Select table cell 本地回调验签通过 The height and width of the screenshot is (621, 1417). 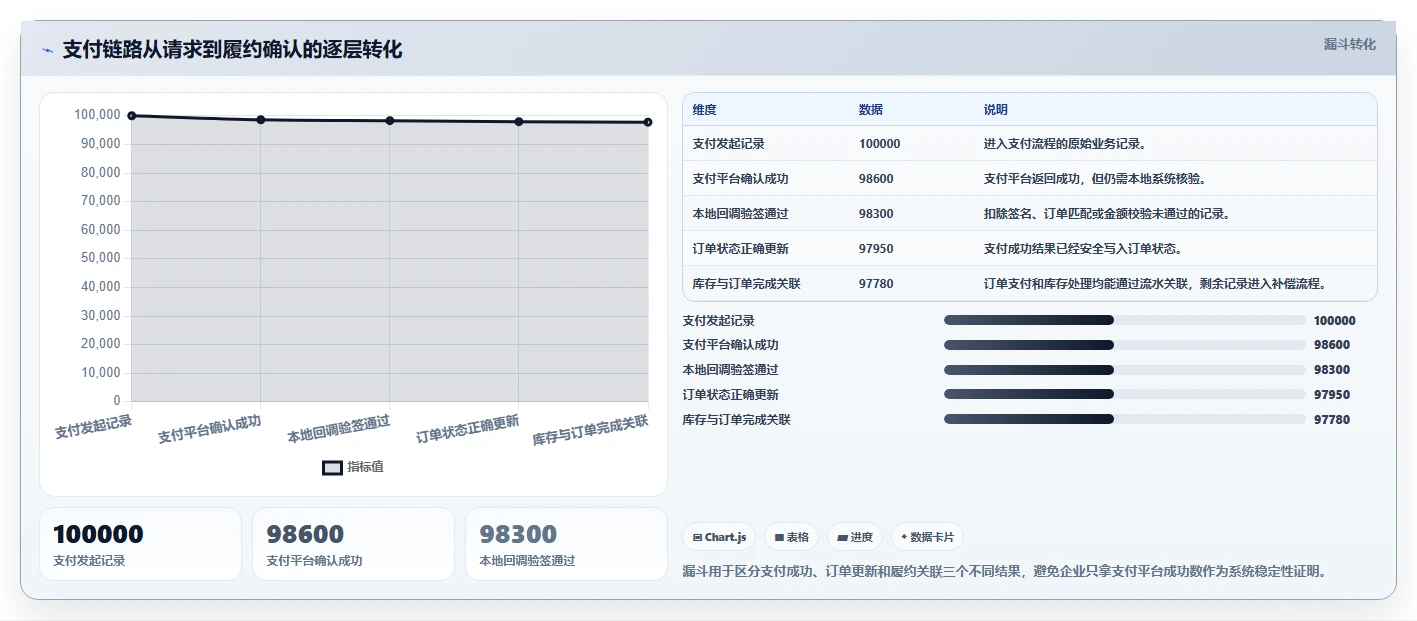(740, 214)
